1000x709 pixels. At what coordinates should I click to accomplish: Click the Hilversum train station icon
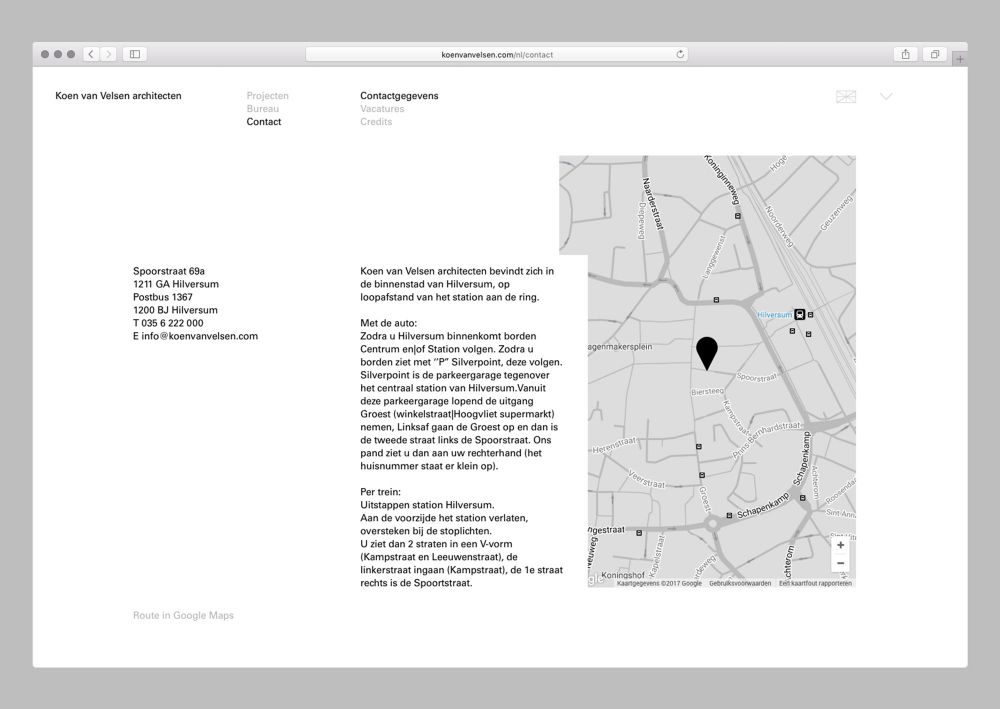click(799, 314)
